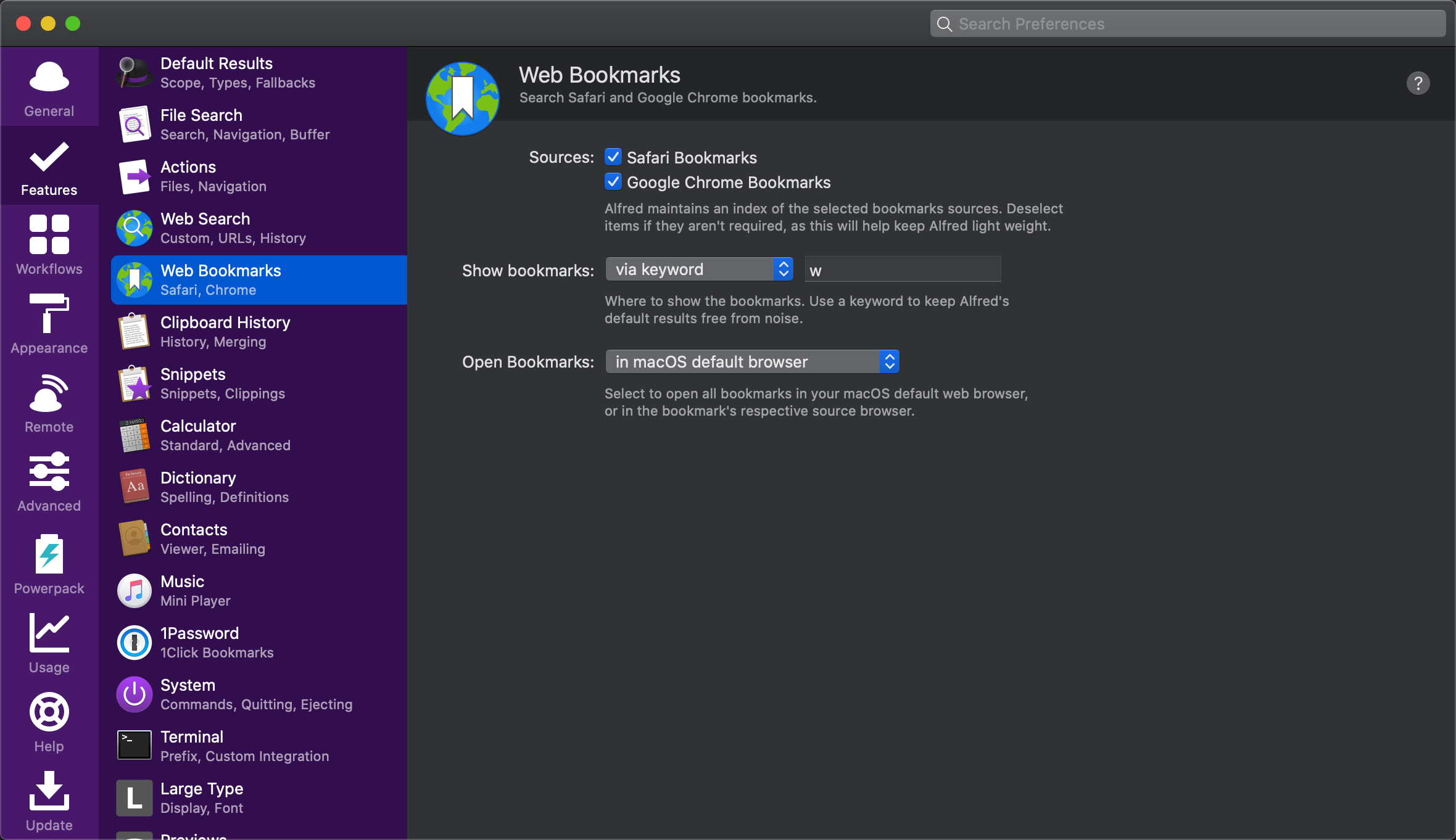Click the Actions arrow icon

[134, 176]
